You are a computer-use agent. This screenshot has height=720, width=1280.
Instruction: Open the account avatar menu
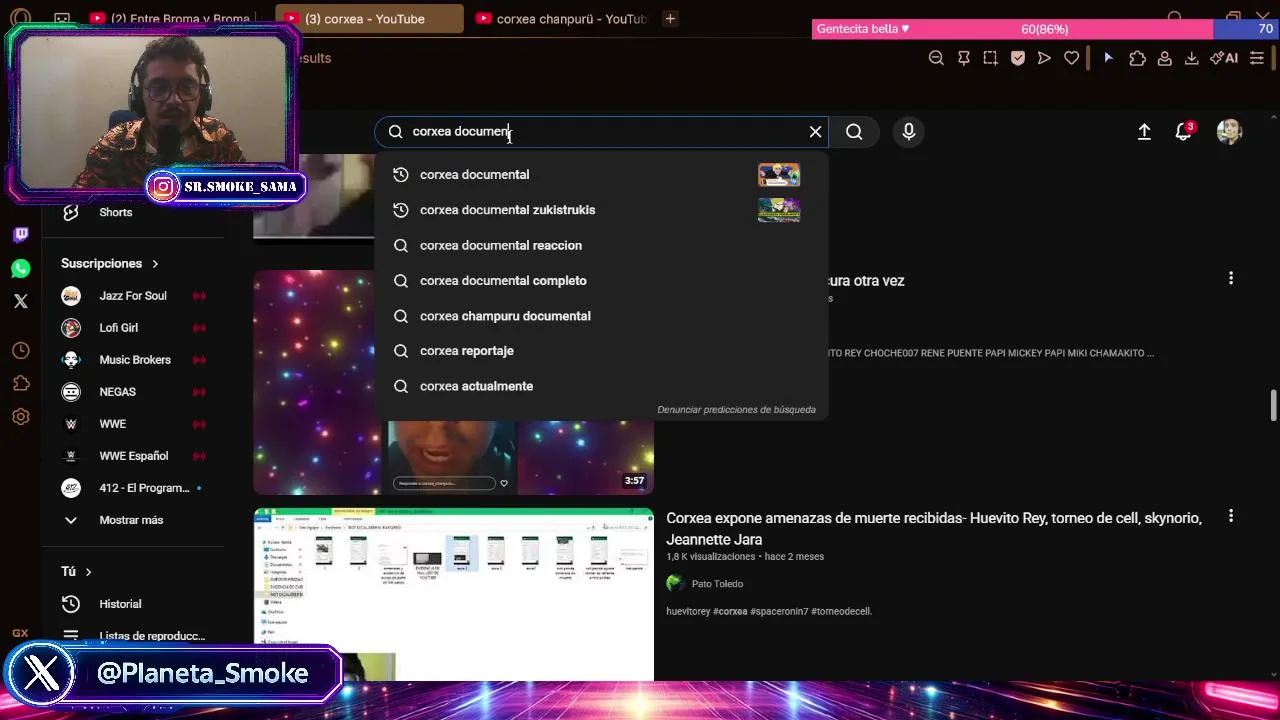pyautogui.click(x=1229, y=132)
